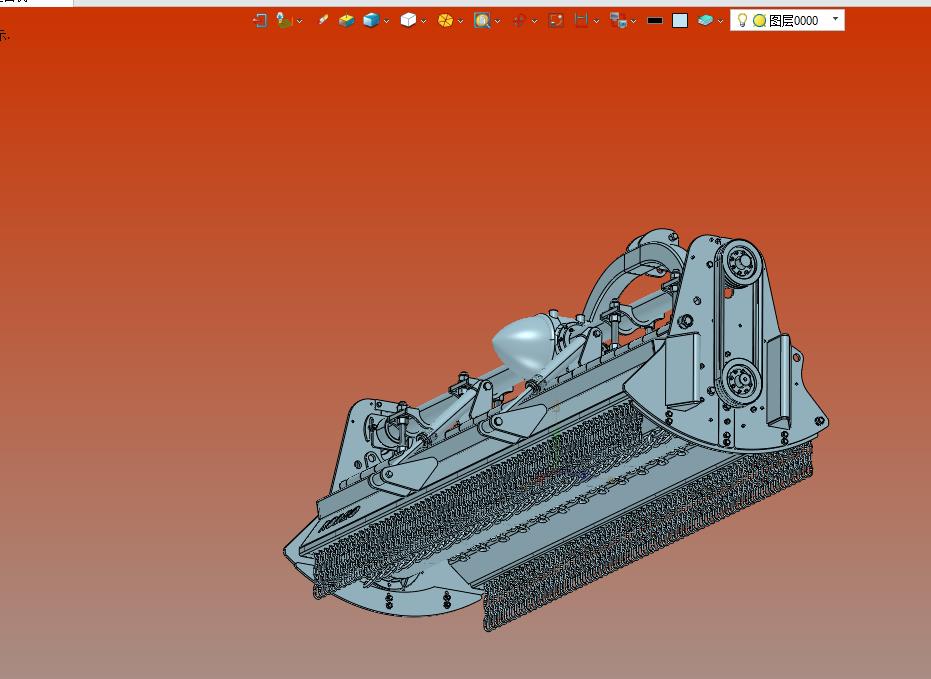Screen dimensions: 931x679
Task: Click the blue shaded cube icon
Action: pyautogui.click(x=371, y=21)
